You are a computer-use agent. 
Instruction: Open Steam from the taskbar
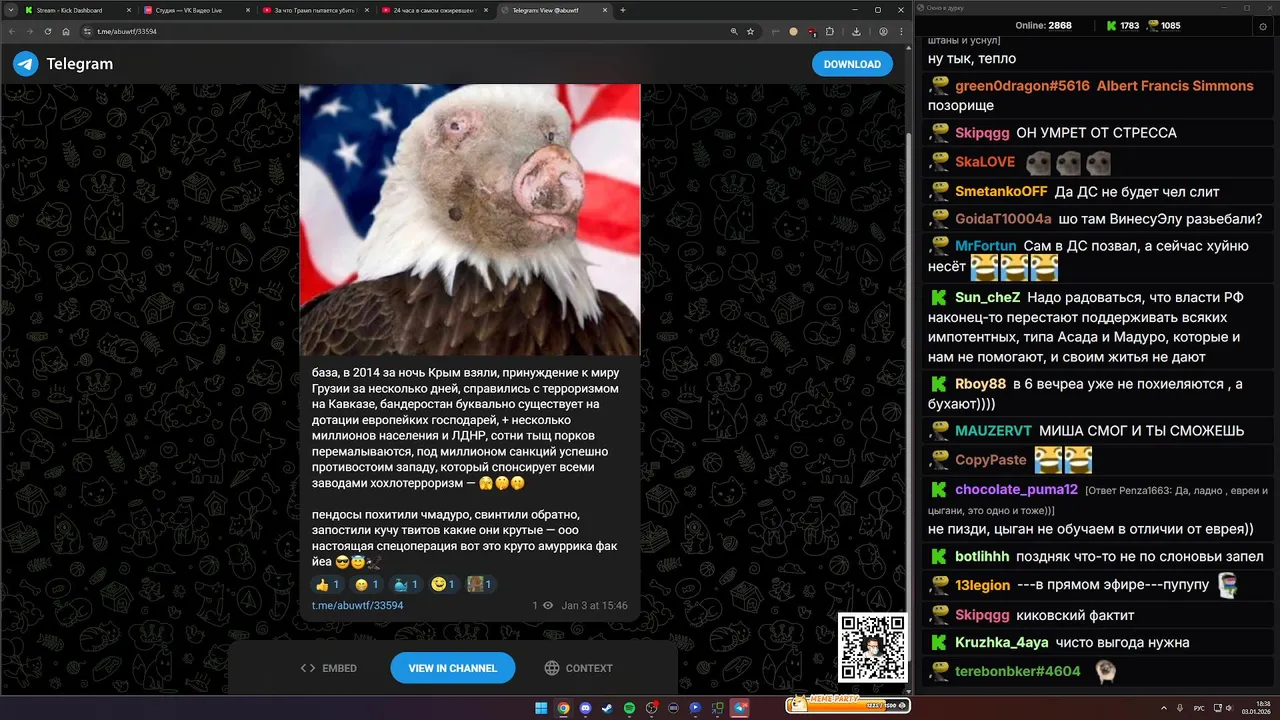click(x=607, y=708)
